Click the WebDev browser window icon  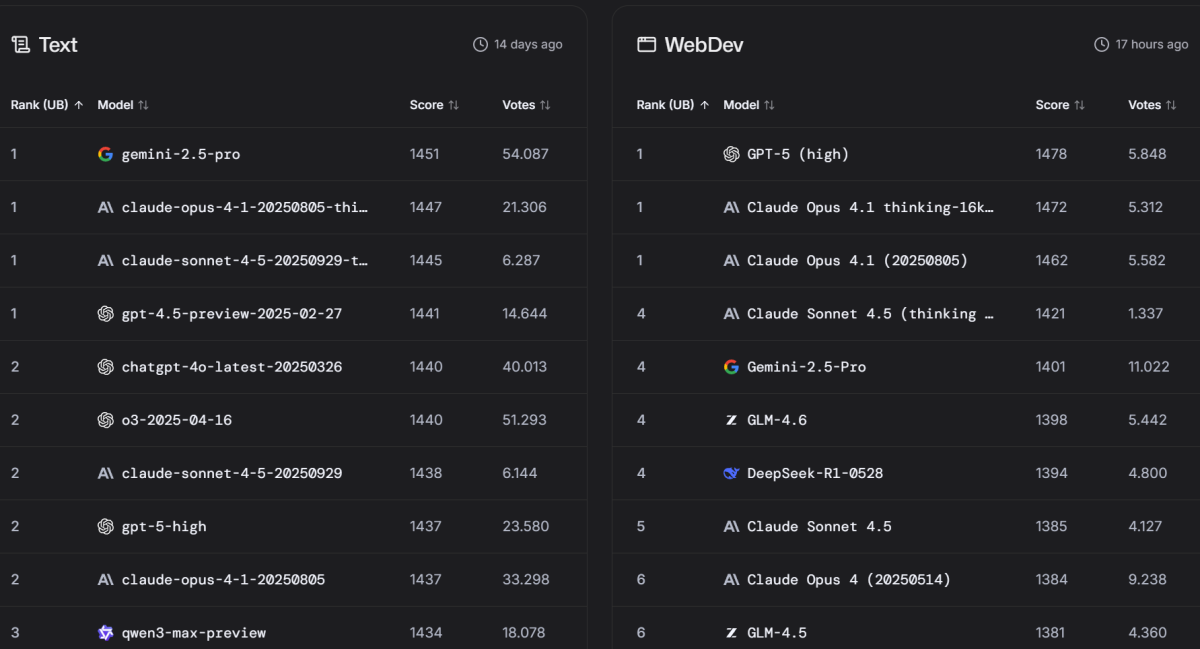[x=646, y=45]
